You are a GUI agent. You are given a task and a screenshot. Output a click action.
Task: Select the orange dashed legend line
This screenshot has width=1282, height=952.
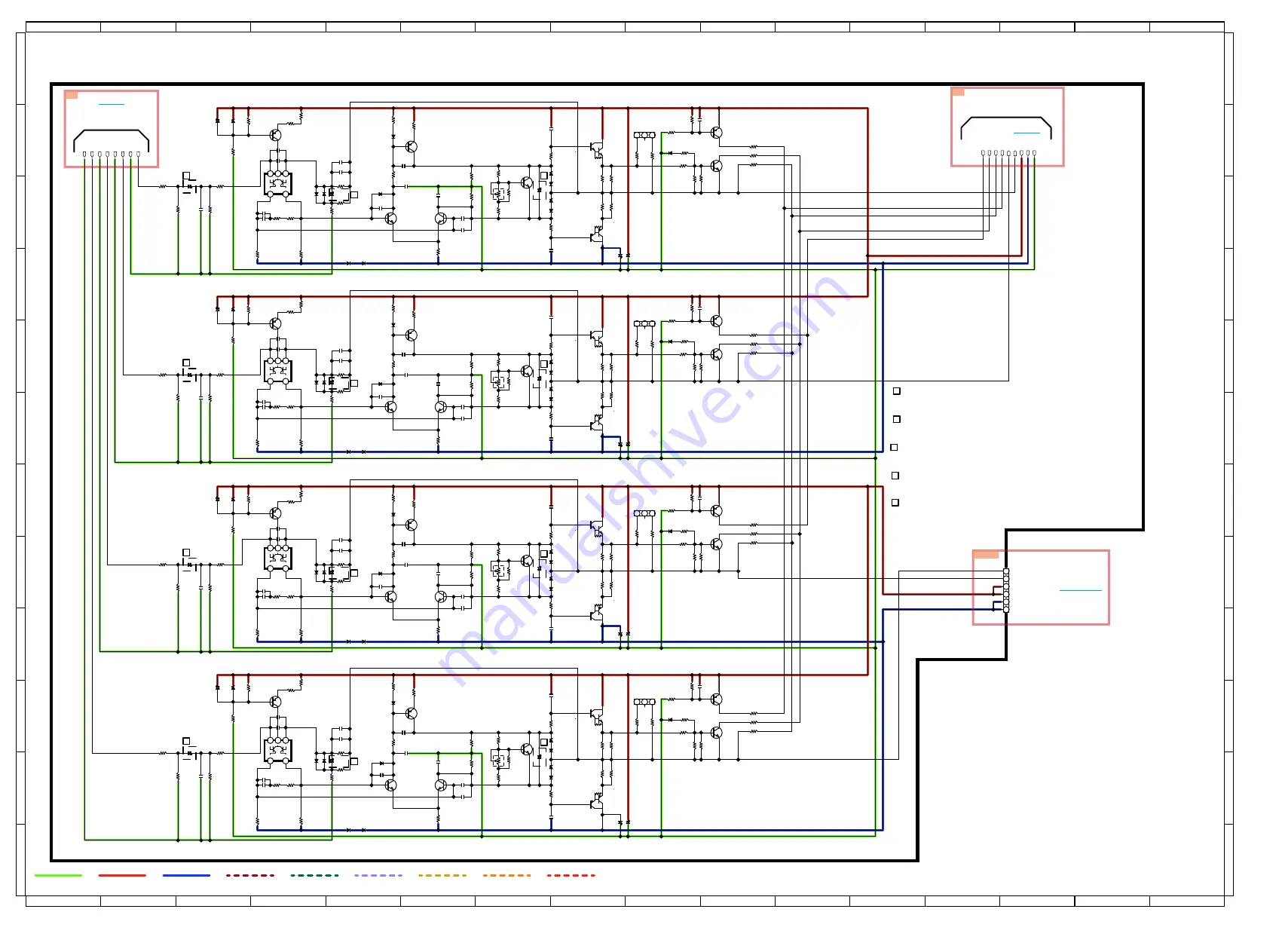point(506,875)
